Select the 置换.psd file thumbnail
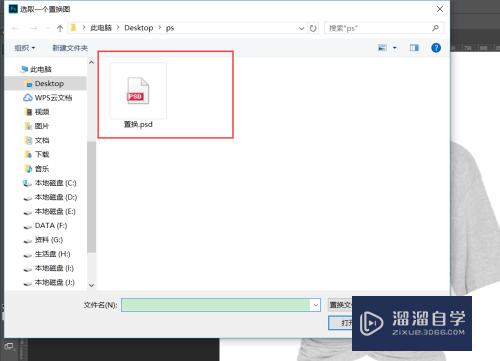This screenshot has height=361, width=500. click(x=138, y=91)
